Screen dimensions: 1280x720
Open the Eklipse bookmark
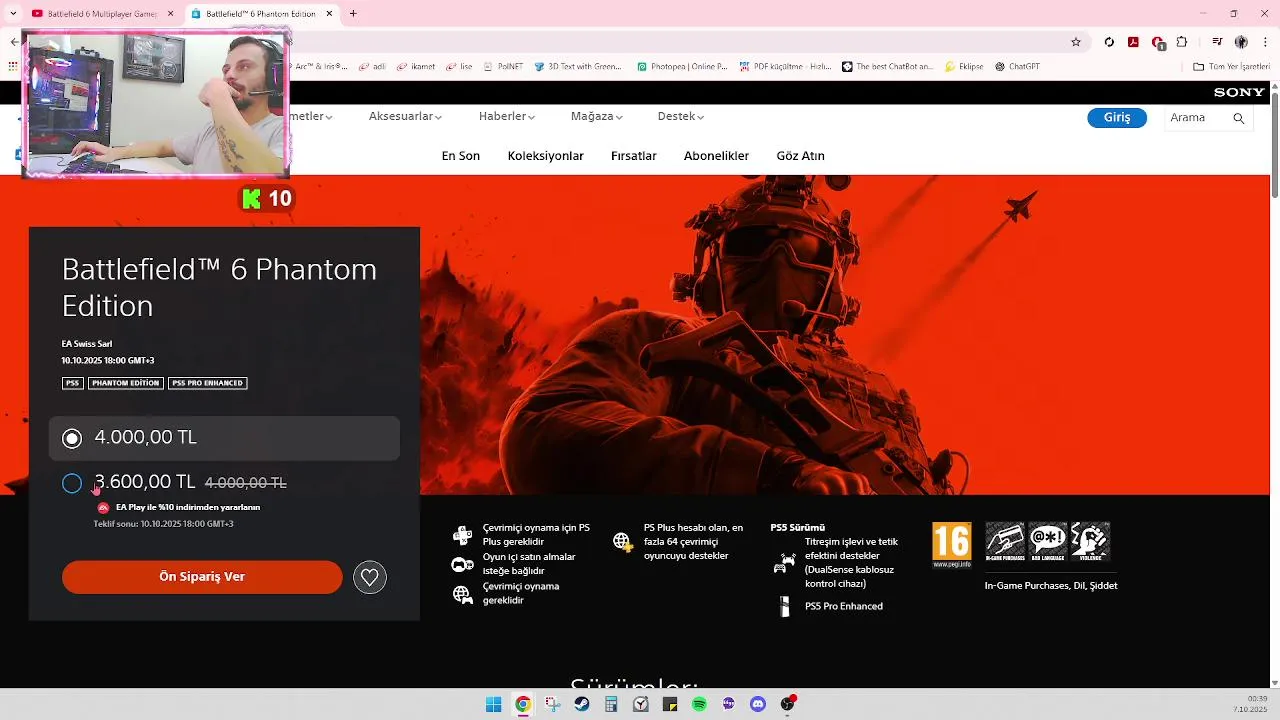coord(964,67)
